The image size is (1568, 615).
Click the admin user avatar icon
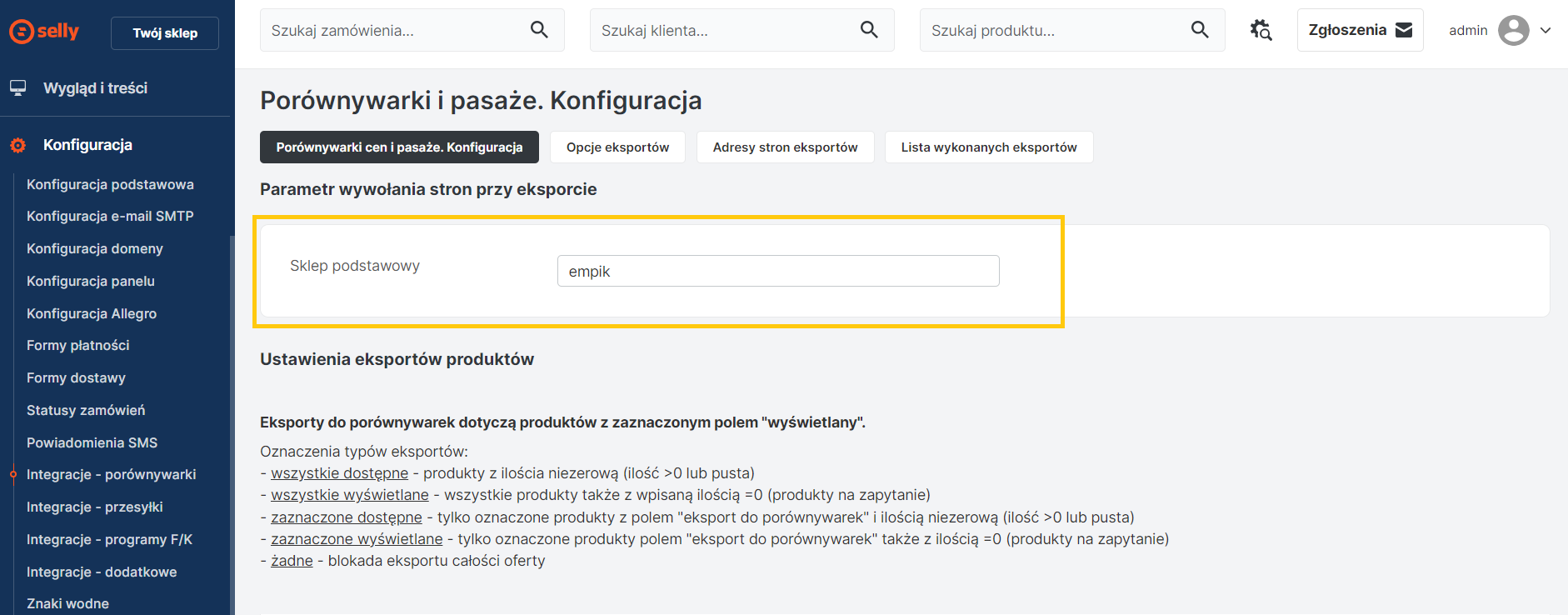point(1513,30)
